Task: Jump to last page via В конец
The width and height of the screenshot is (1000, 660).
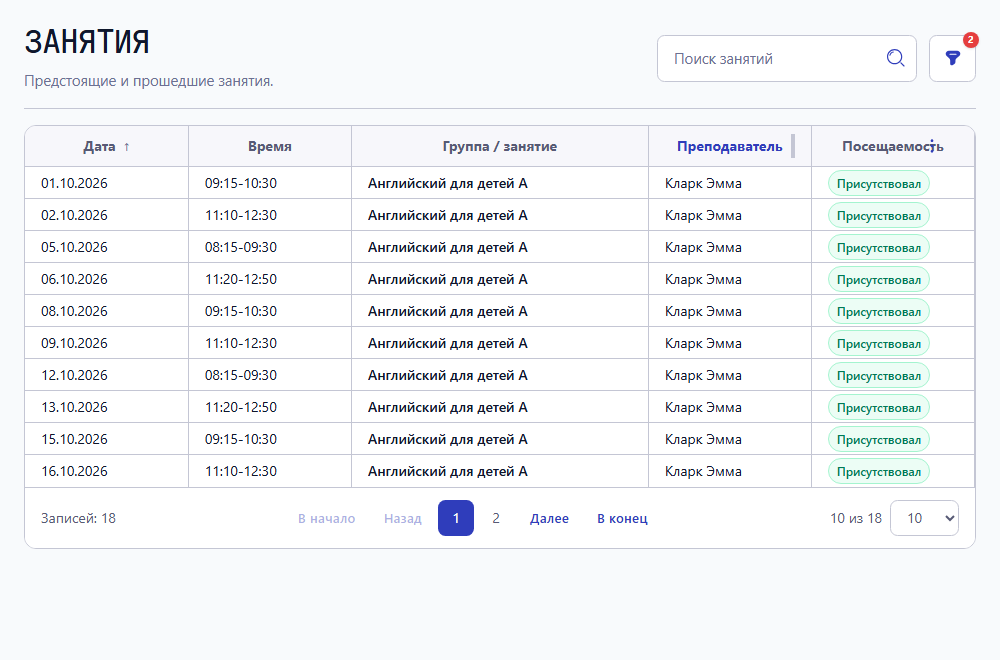Action: point(622,518)
